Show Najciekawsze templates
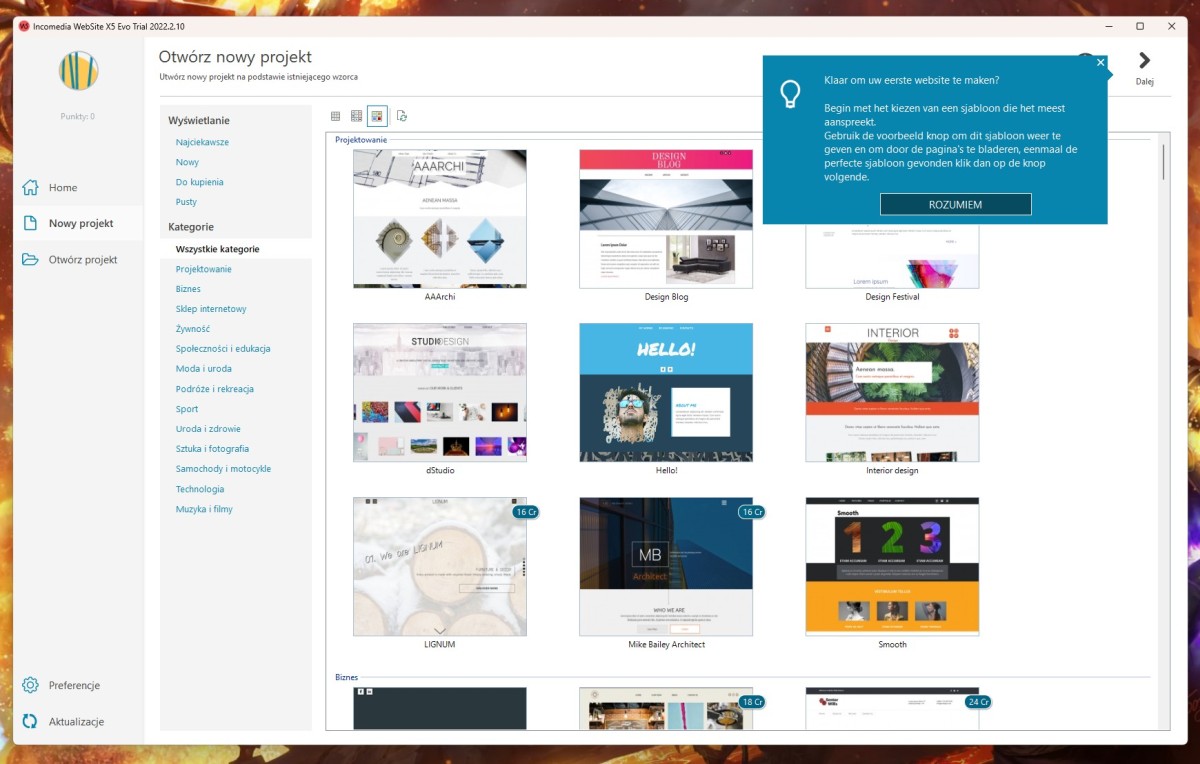The width and height of the screenshot is (1200, 764). coord(202,142)
